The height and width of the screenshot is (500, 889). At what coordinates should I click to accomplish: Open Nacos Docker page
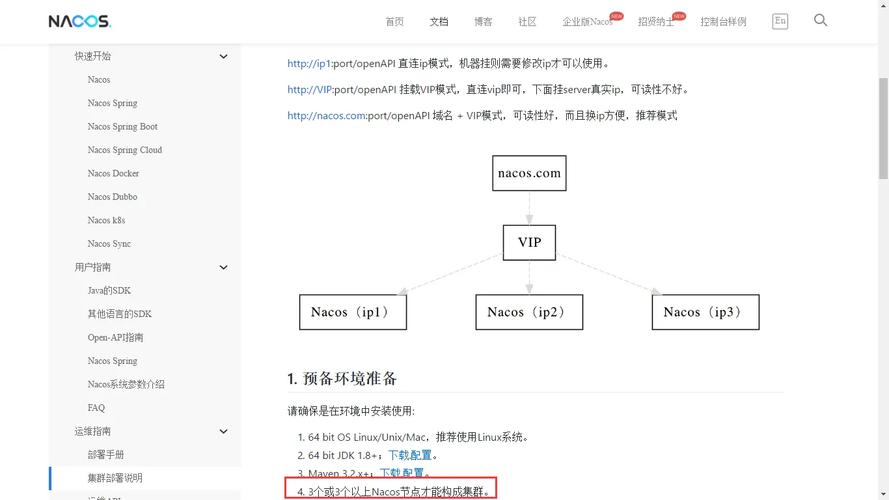(113, 173)
